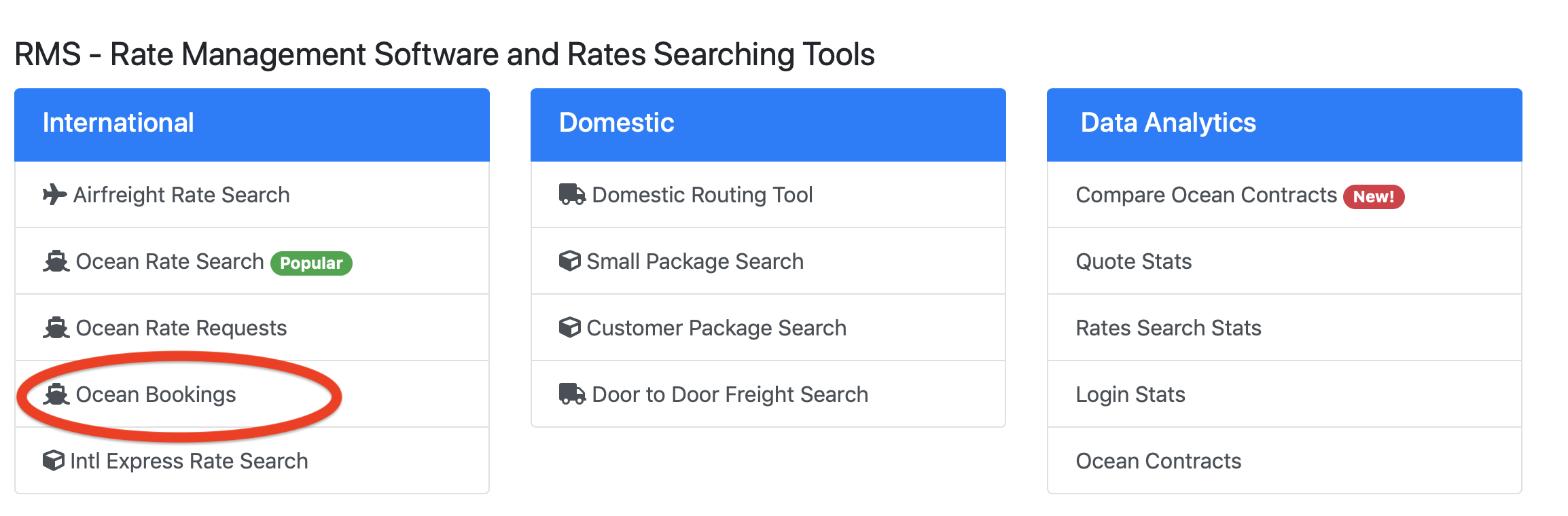Click the ship icon beside Ocean Rate Requests
Viewport: 1568px width, 516px height.
pos(56,328)
